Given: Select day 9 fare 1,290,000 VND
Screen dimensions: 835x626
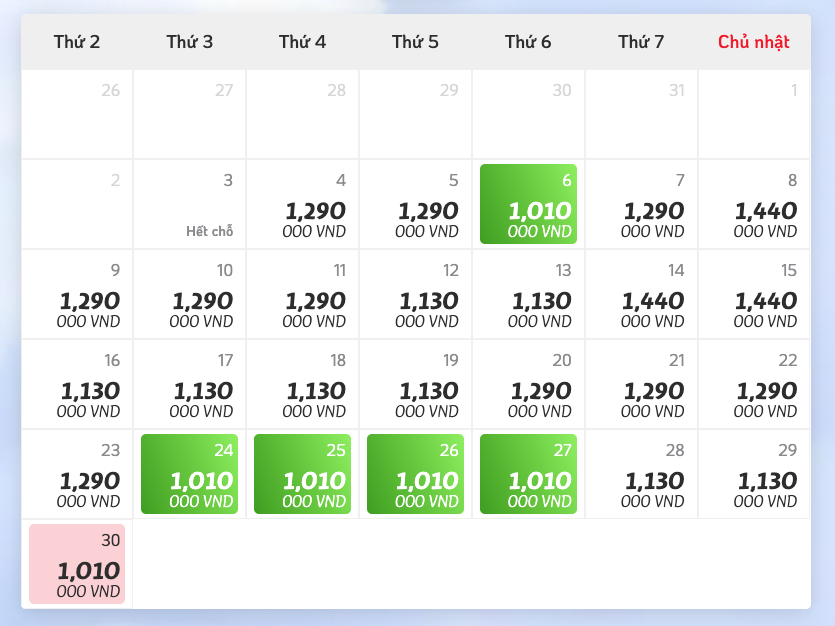Looking at the screenshot, I should click(77, 294).
